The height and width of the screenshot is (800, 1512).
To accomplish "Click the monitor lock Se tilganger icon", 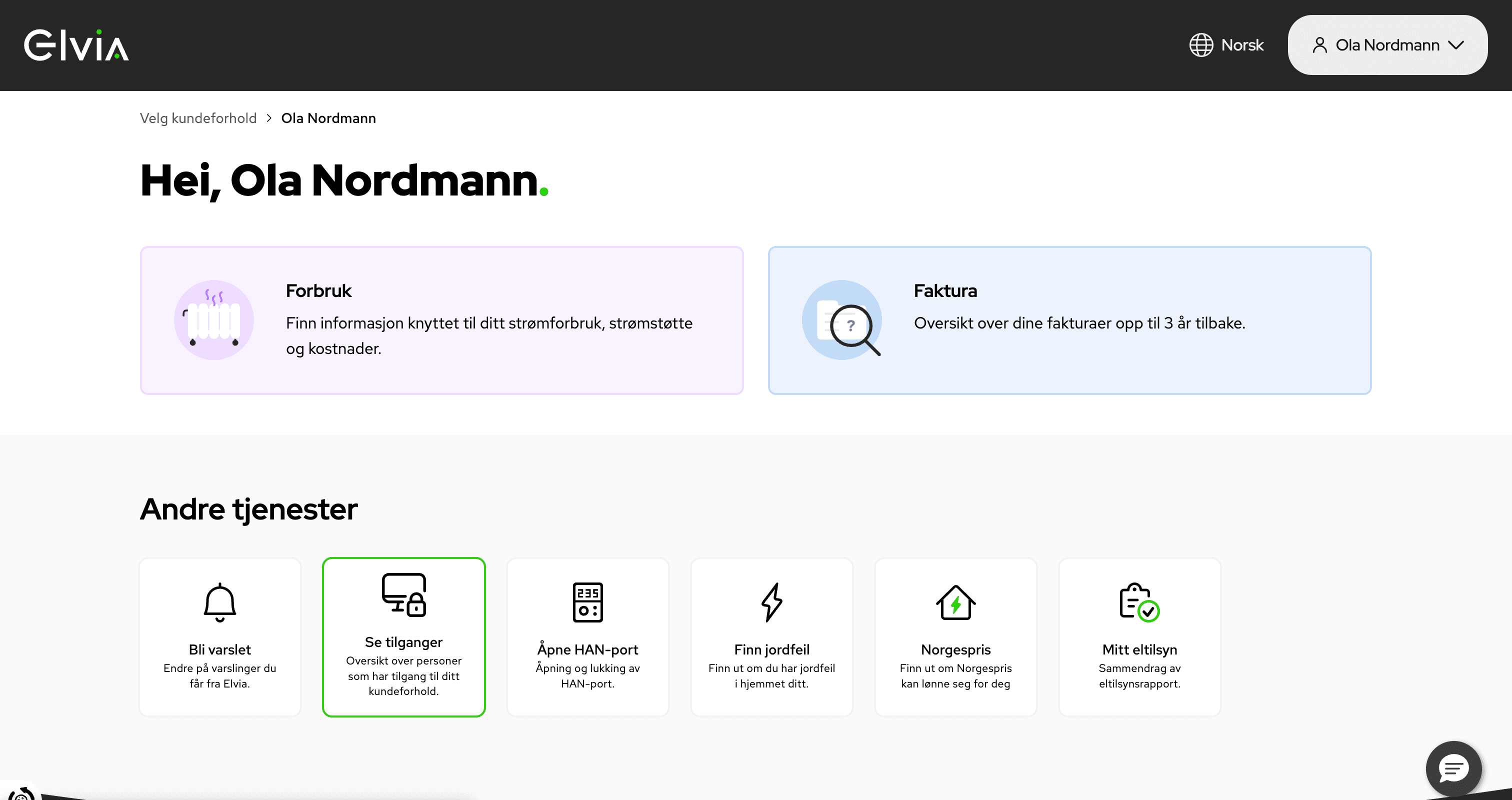I will [404, 594].
